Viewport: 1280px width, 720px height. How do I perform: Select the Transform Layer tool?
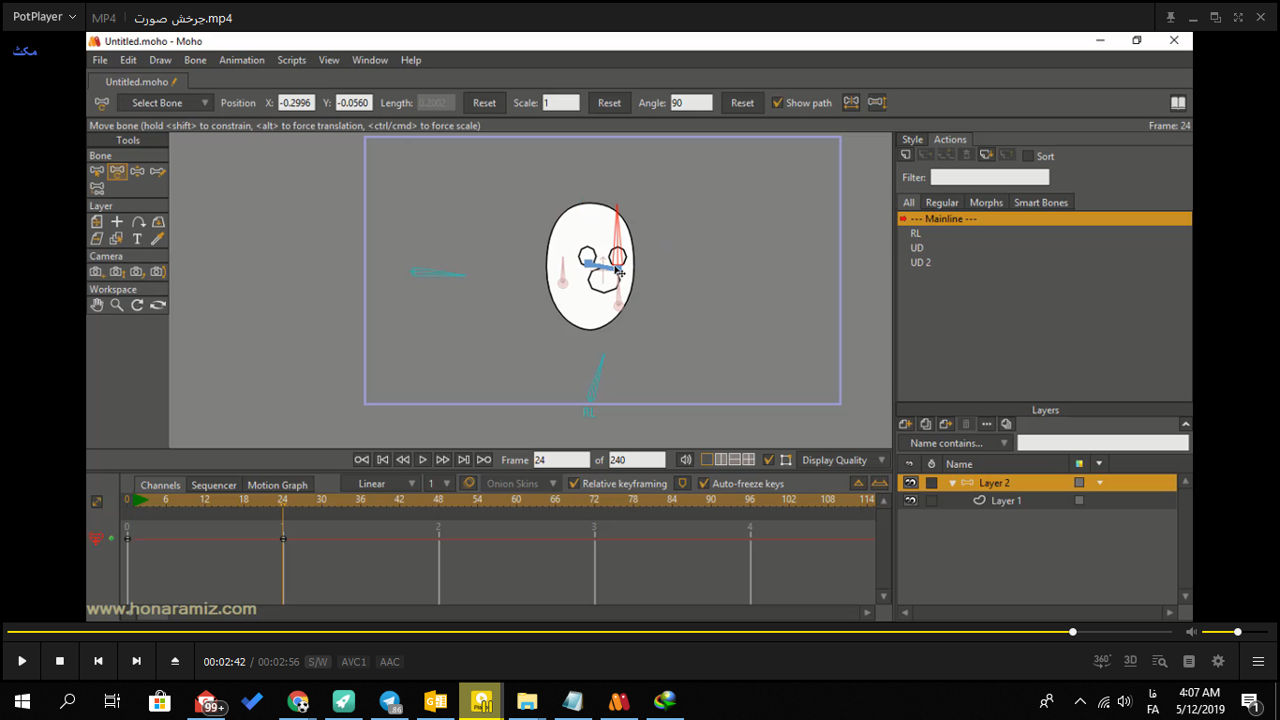[97, 222]
